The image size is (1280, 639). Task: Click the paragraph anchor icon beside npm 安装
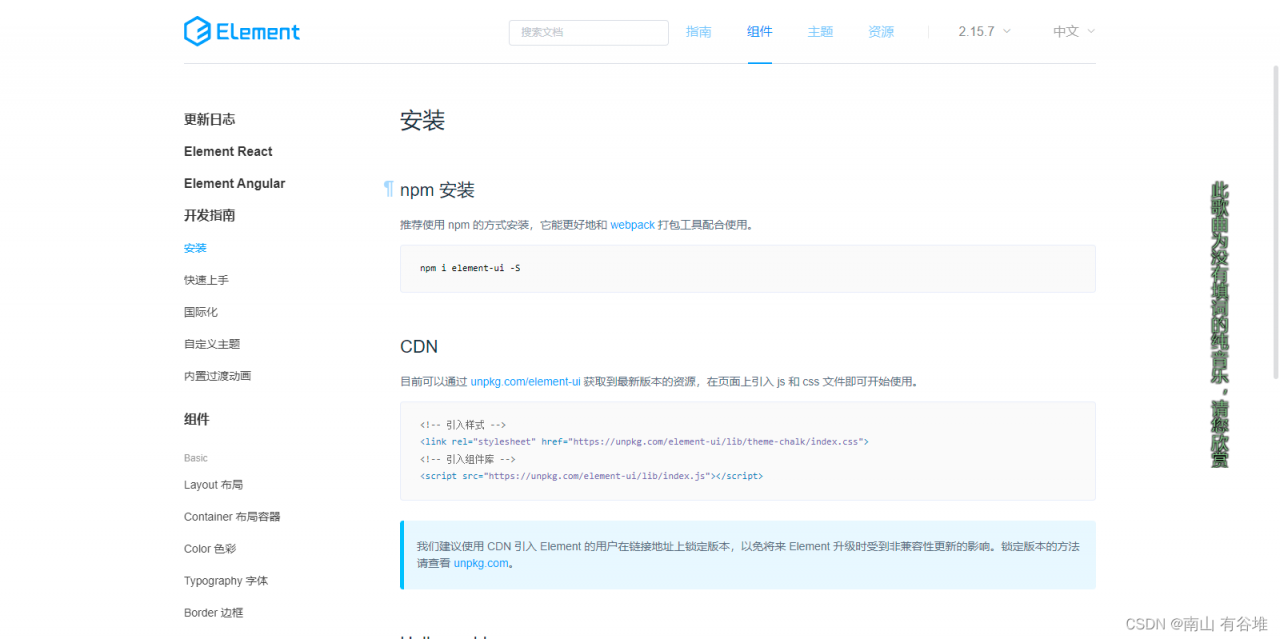click(389, 189)
